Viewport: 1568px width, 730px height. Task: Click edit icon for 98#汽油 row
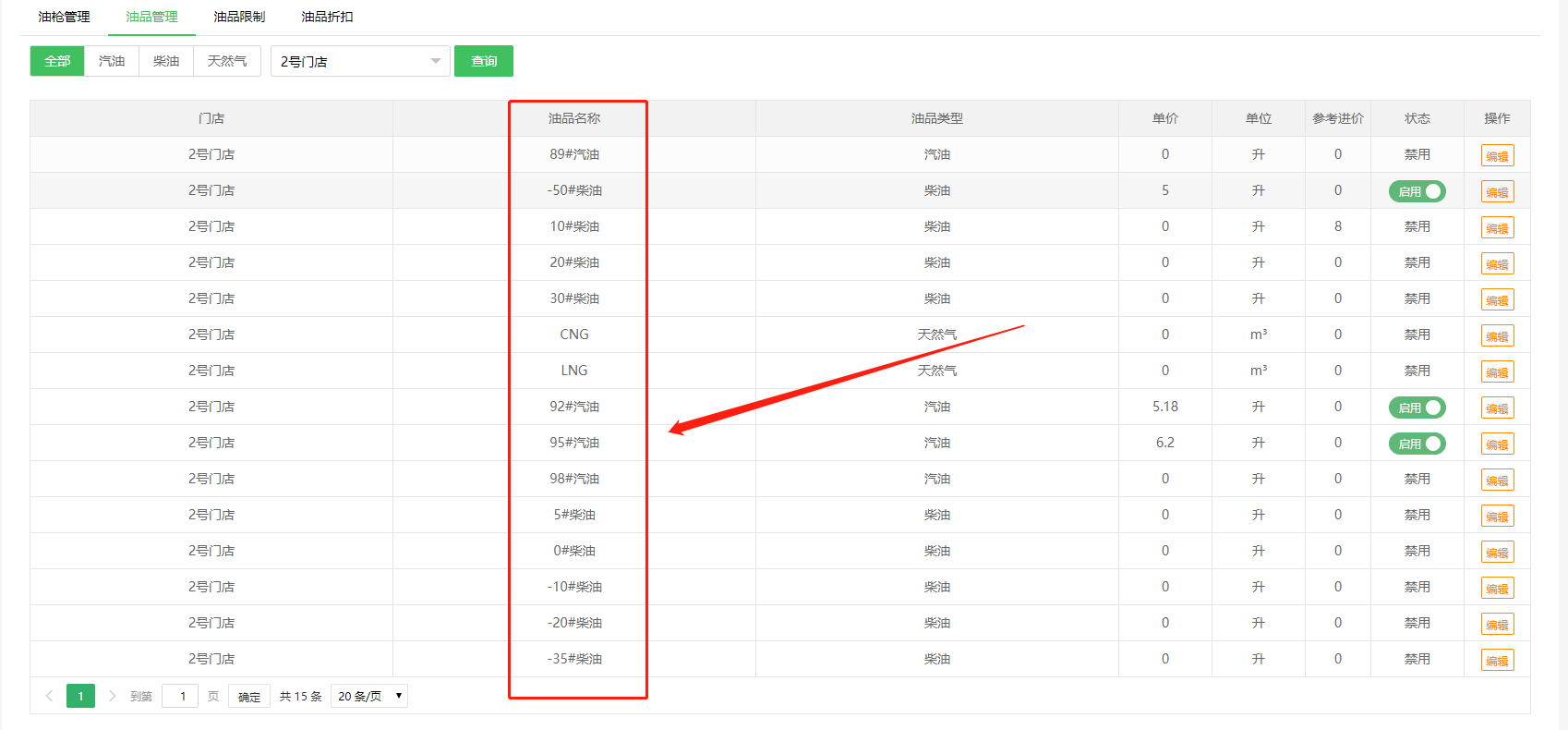1497,481
